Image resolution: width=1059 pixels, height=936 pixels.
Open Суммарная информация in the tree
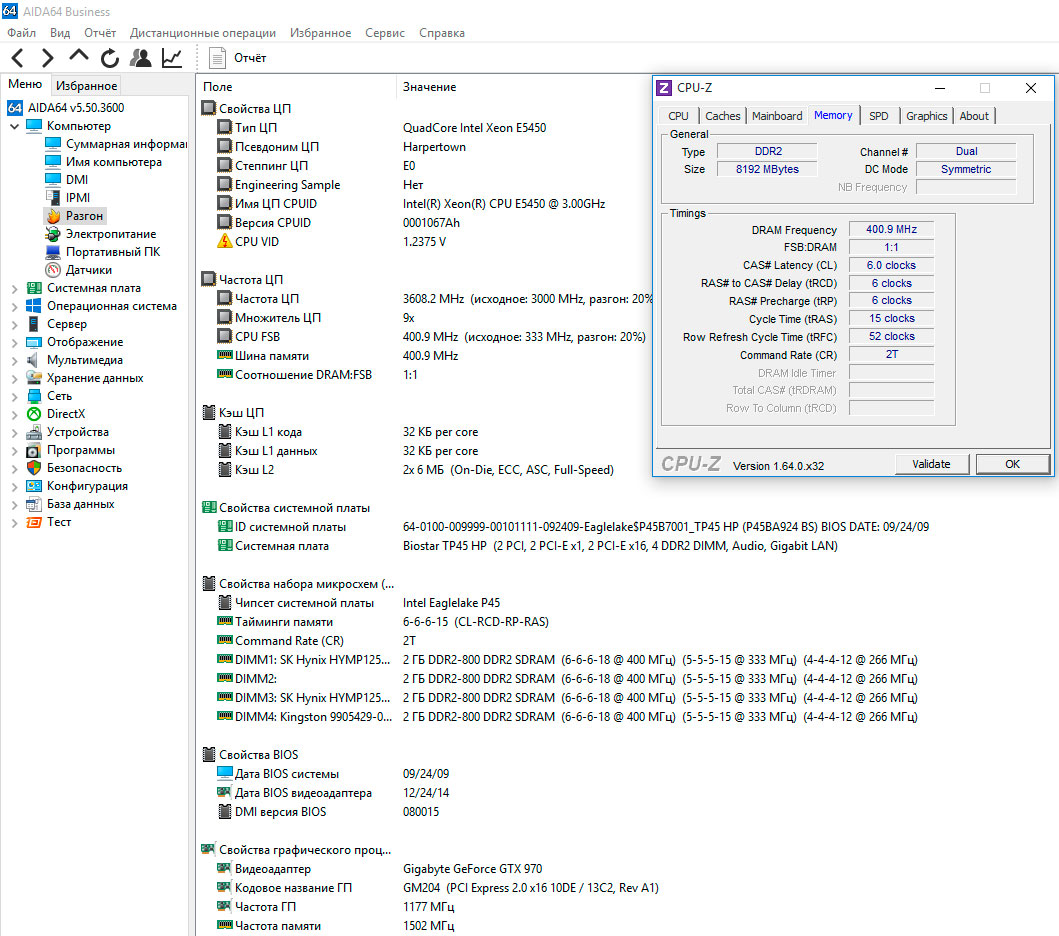pos(115,144)
